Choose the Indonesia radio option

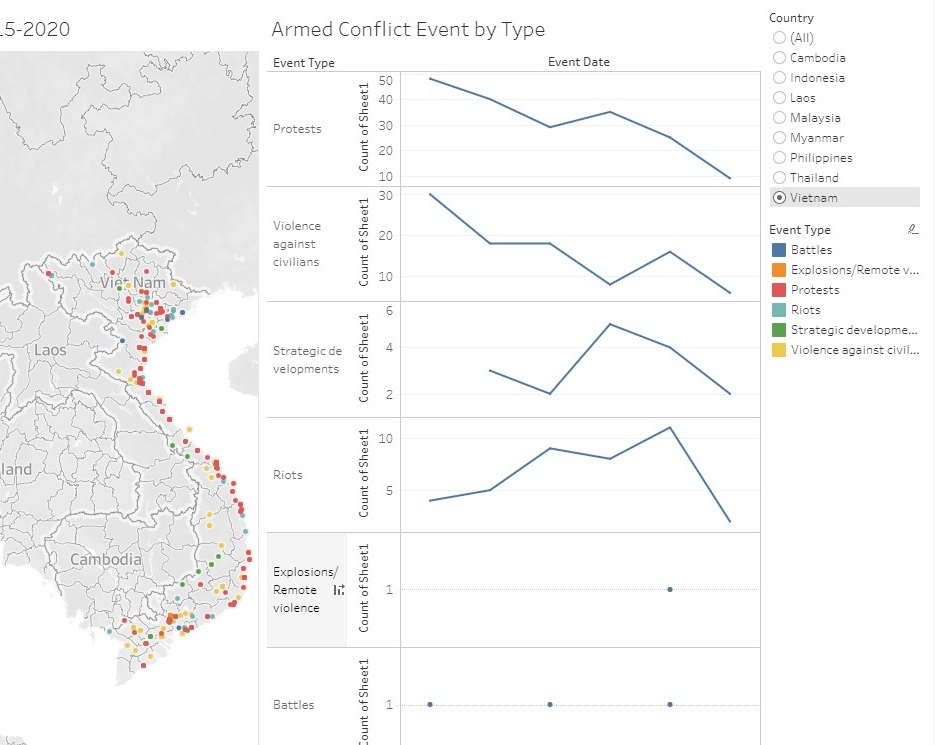coord(779,77)
